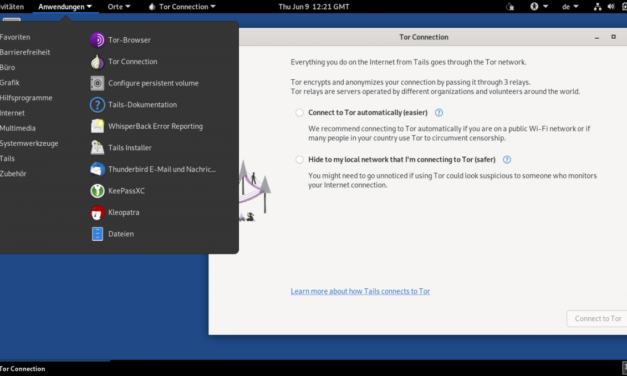Open the Orte places dropdown
627x376 pixels.
click(119, 7)
